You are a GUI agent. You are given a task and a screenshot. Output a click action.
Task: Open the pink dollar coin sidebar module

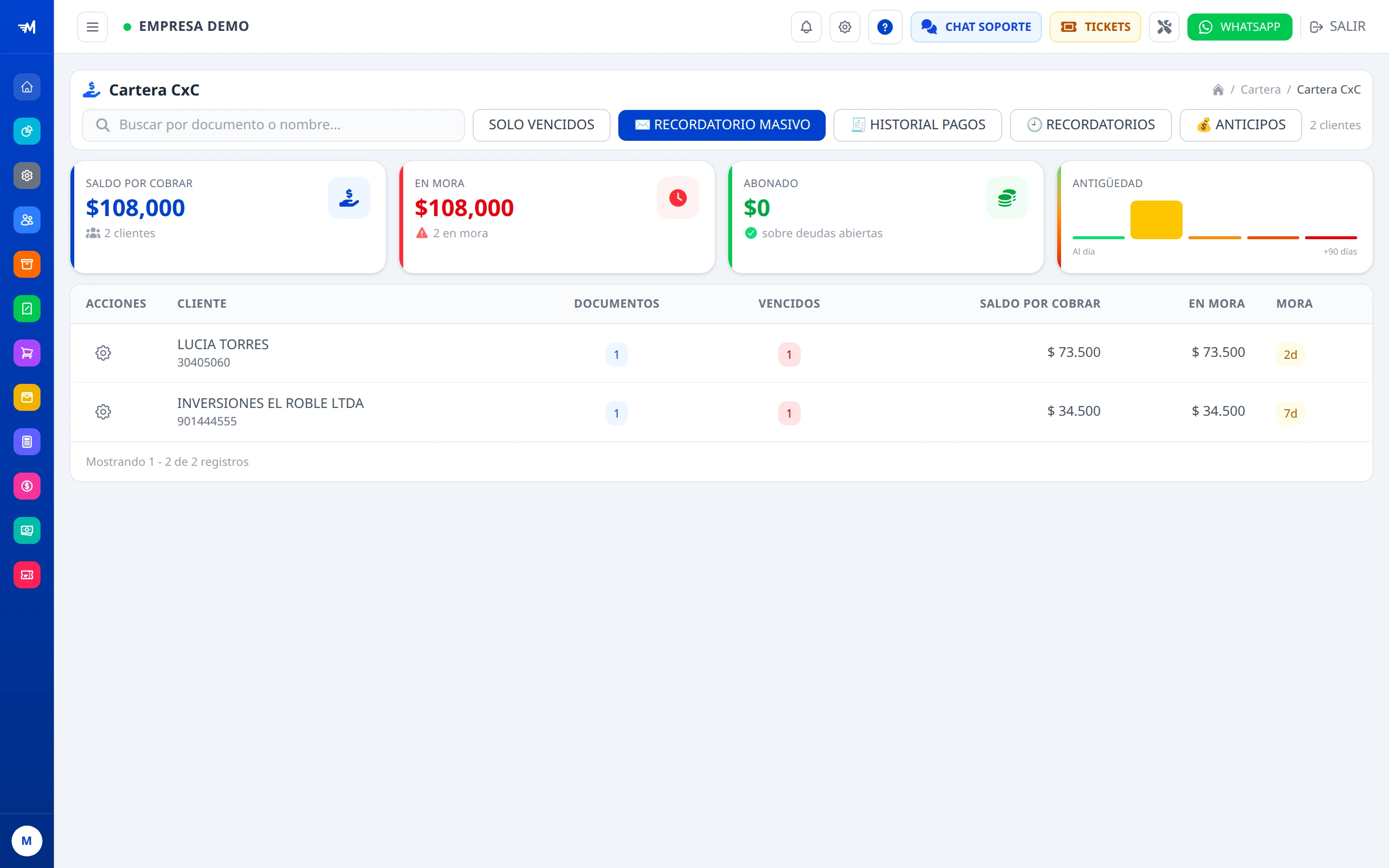tap(27, 486)
